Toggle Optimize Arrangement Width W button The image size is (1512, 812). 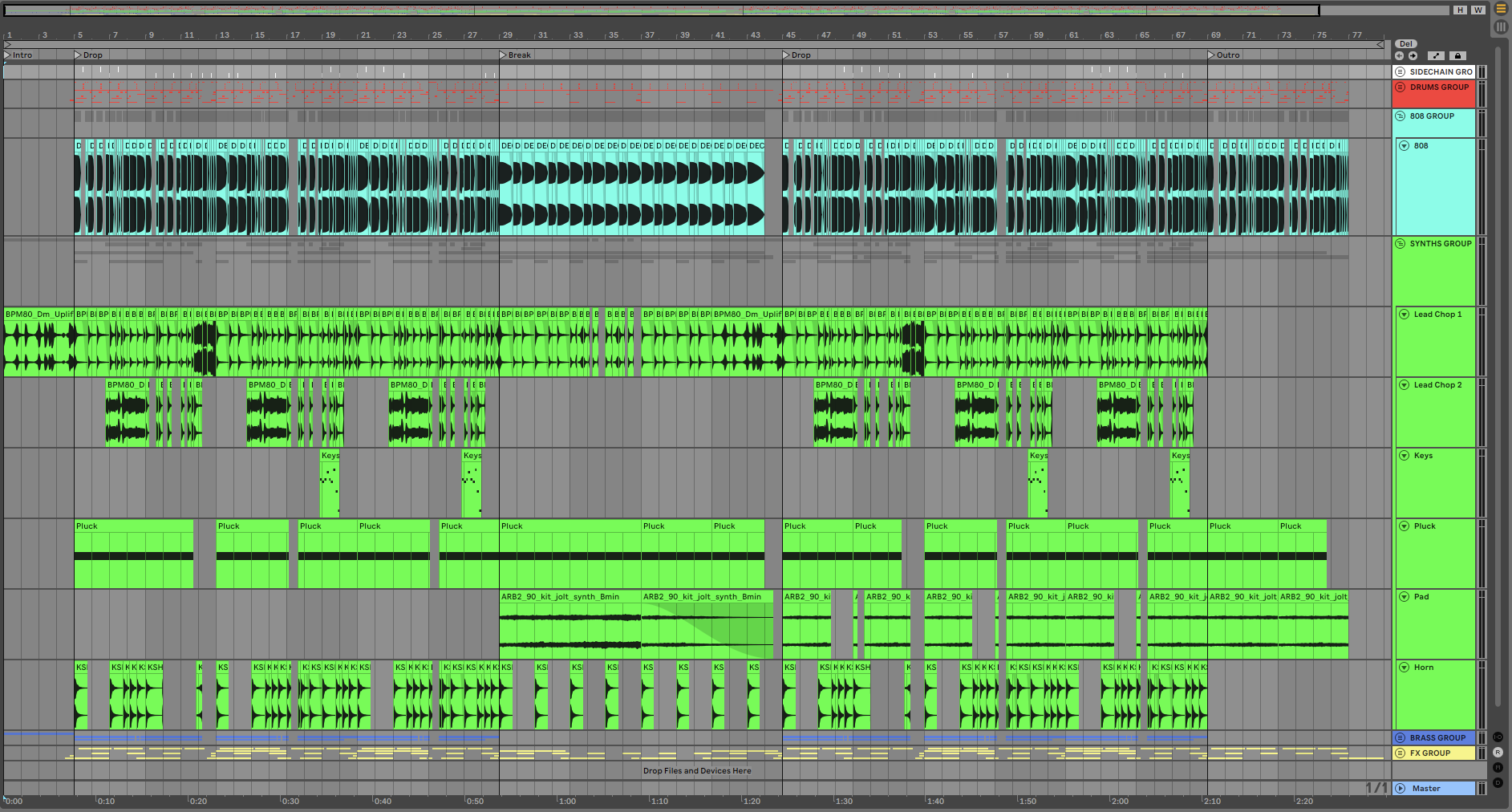pos(1478,10)
